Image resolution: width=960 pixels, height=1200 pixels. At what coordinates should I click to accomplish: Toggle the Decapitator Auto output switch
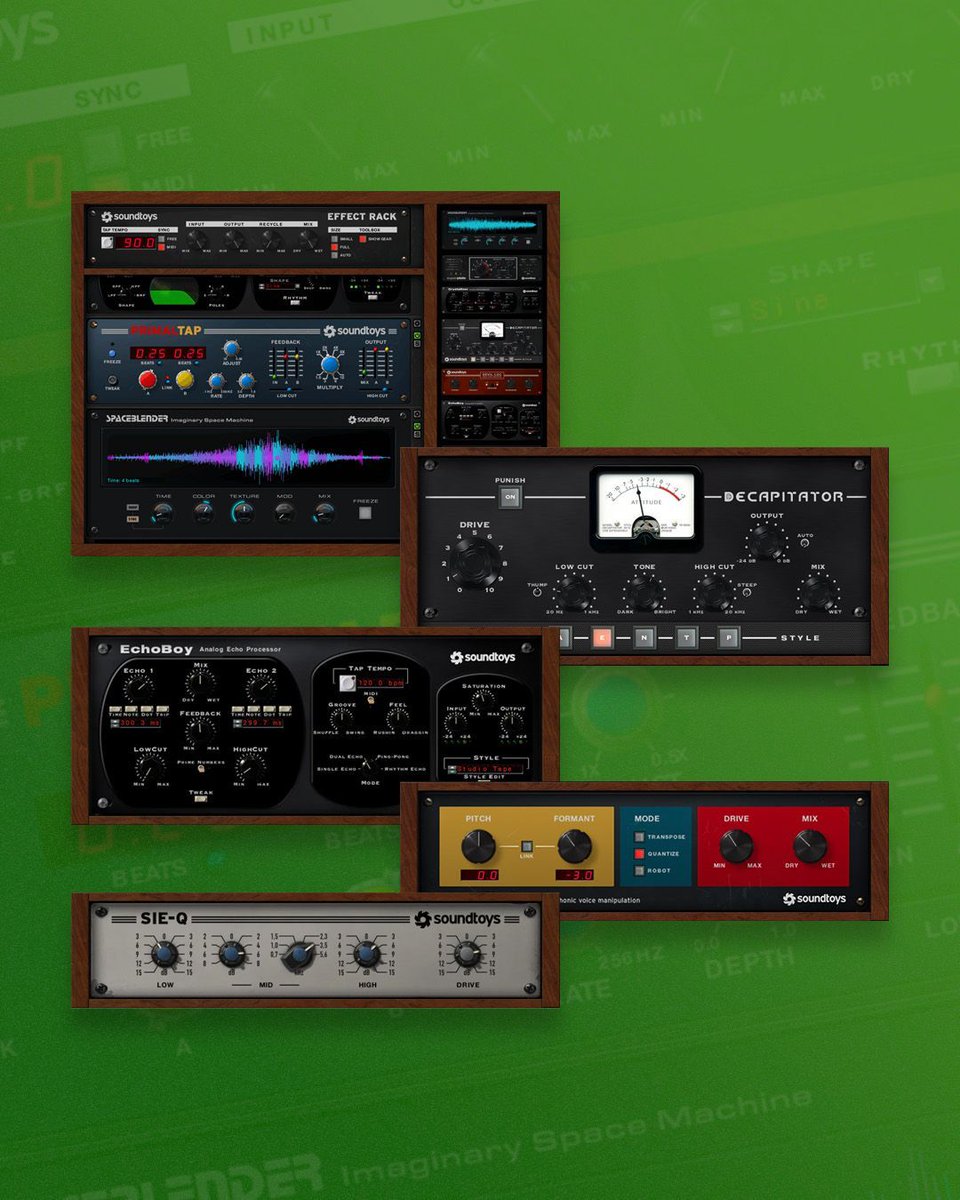(x=804, y=543)
